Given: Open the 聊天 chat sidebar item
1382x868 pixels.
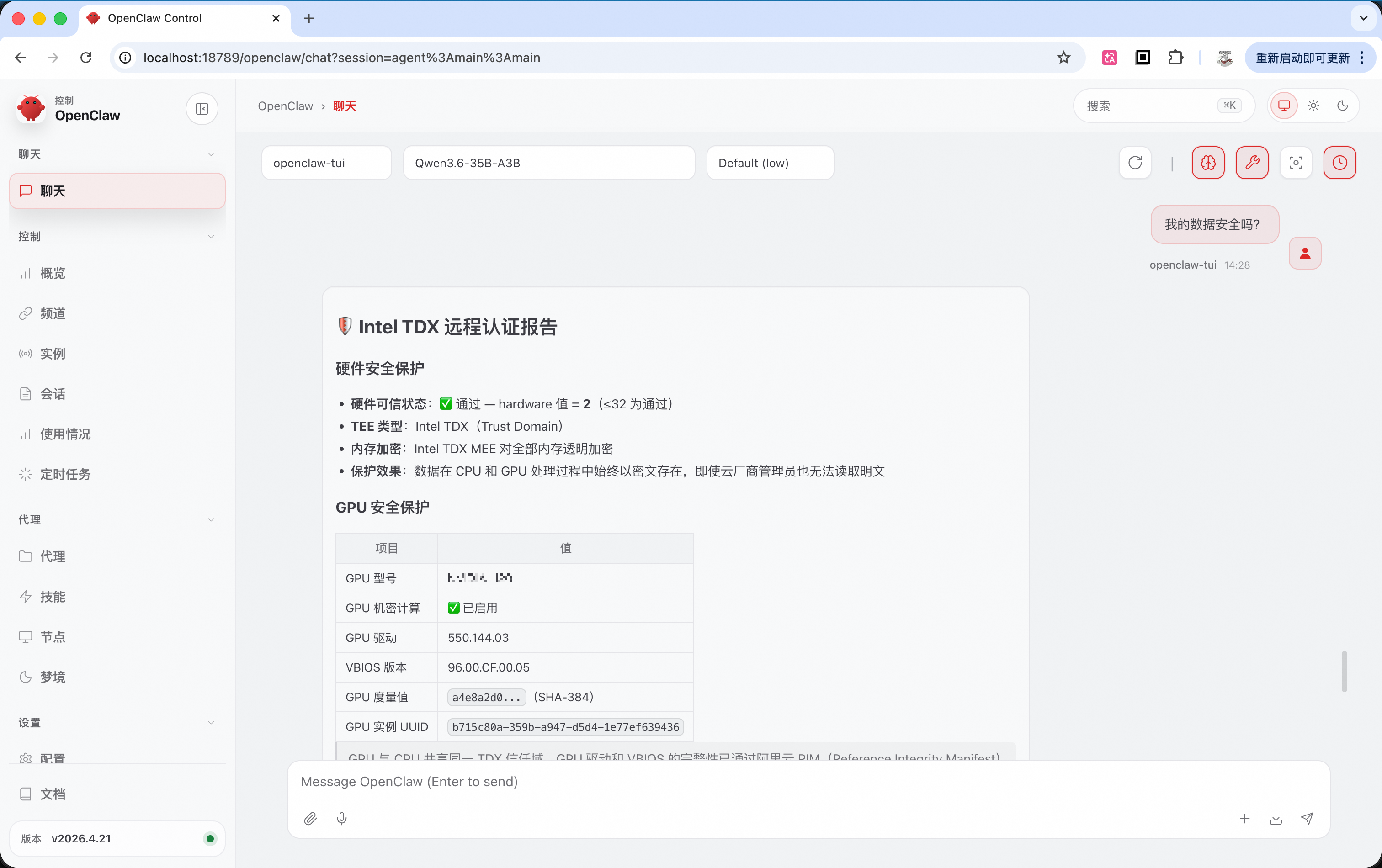Looking at the screenshot, I should point(117,191).
